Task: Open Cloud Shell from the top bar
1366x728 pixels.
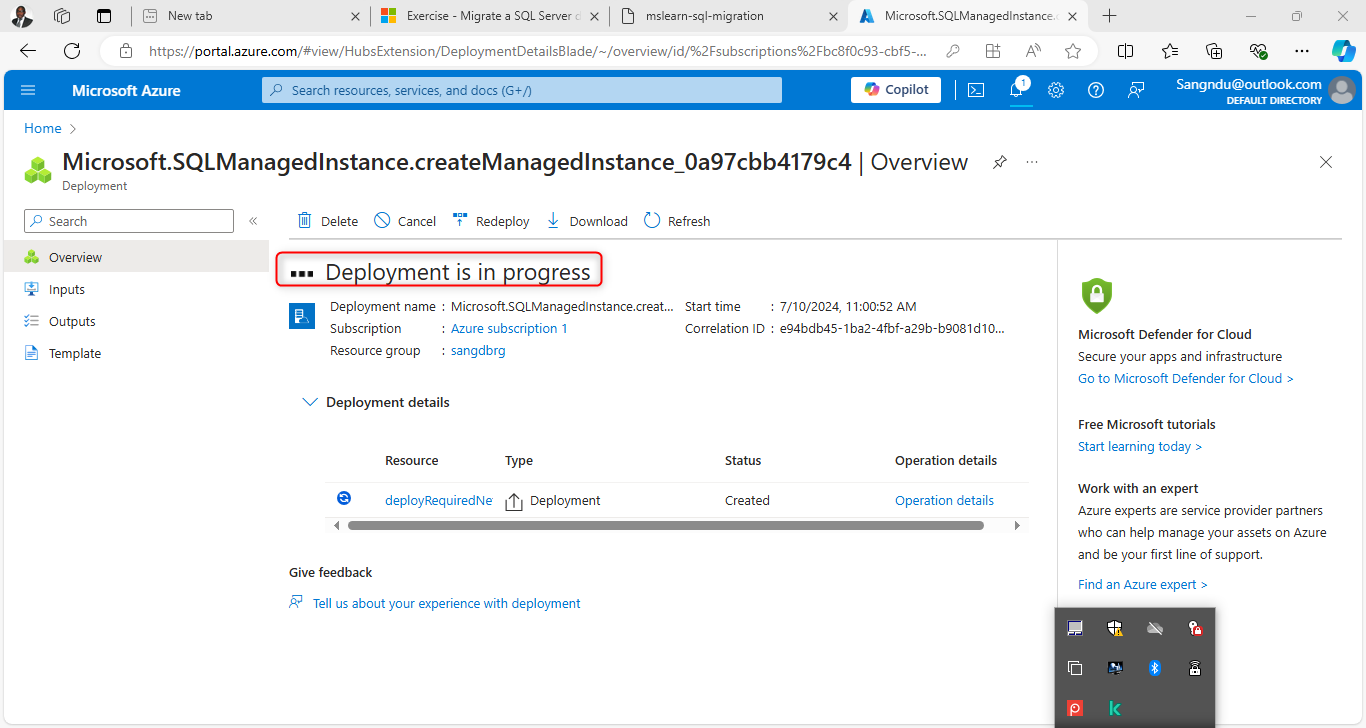Action: (x=976, y=90)
